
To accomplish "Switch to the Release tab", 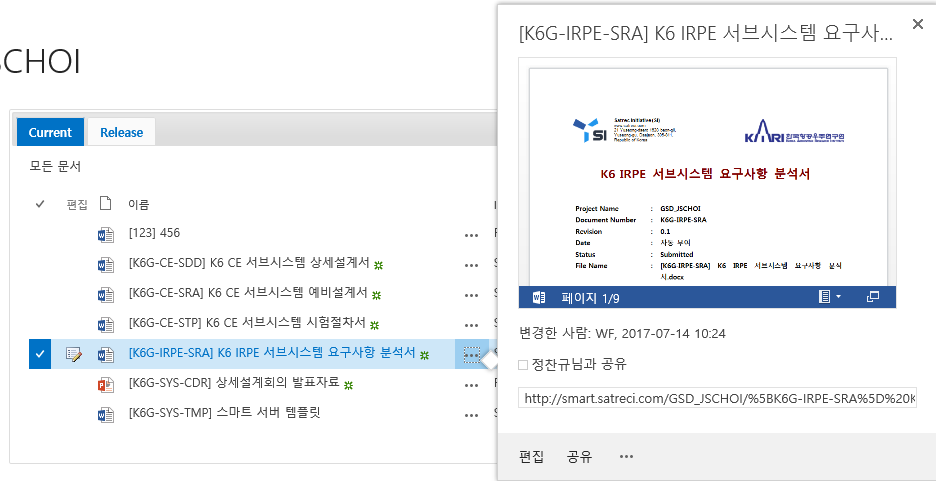I will click(121, 132).
